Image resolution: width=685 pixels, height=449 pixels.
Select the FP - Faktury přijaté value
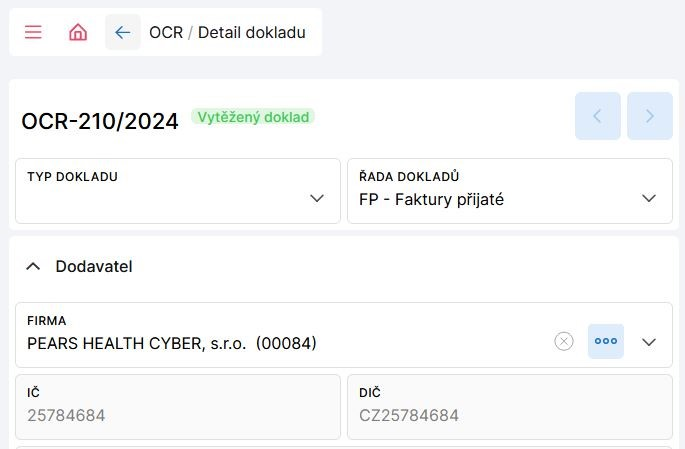pyautogui.click(x=432, y=199)
